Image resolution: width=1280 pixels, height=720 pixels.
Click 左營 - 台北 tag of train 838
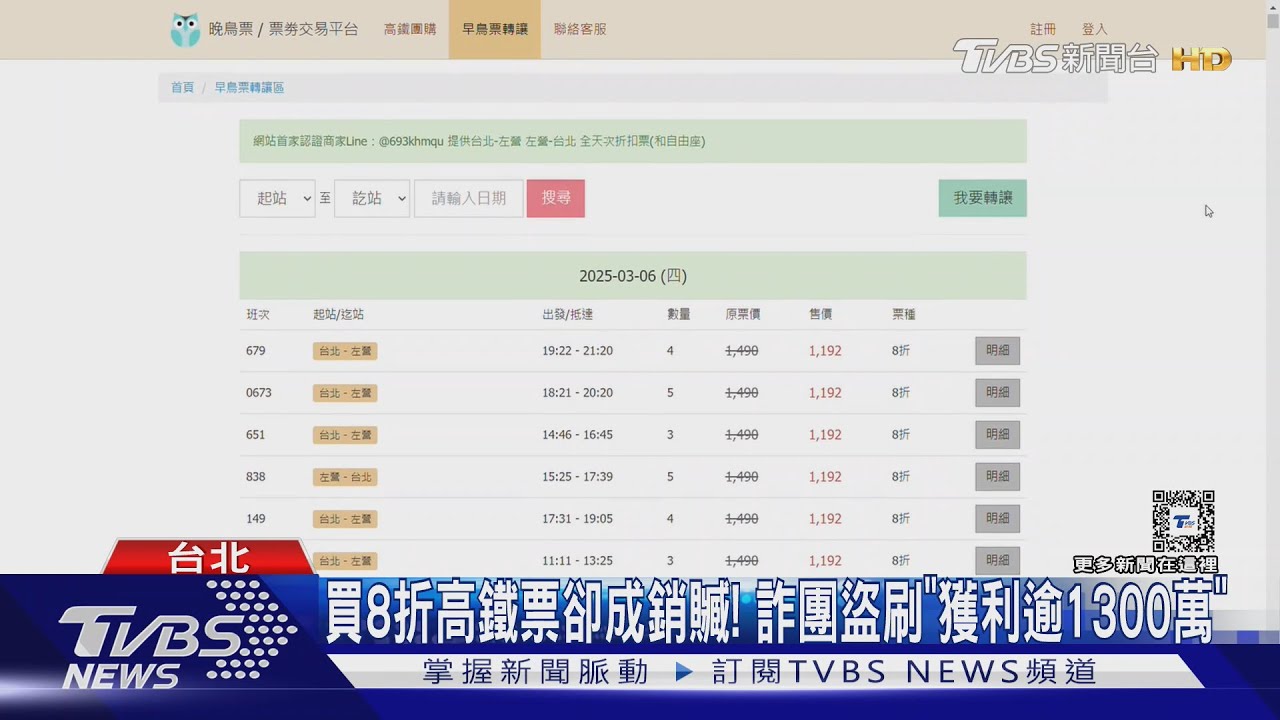click(x=345, y=477)
